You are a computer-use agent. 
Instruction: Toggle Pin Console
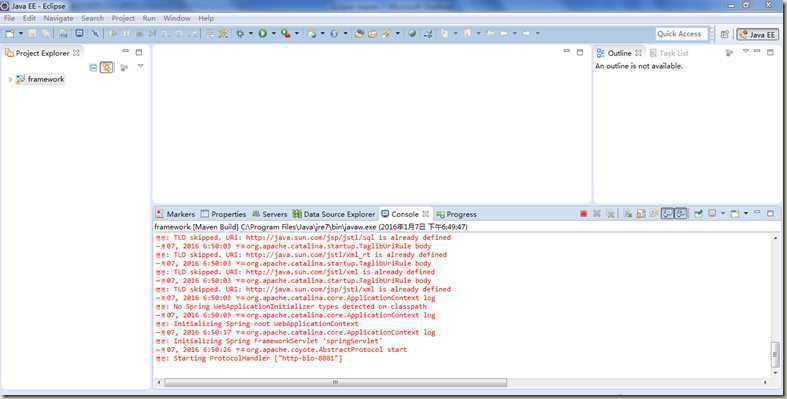pyautogui.click(x=698, y=213)
